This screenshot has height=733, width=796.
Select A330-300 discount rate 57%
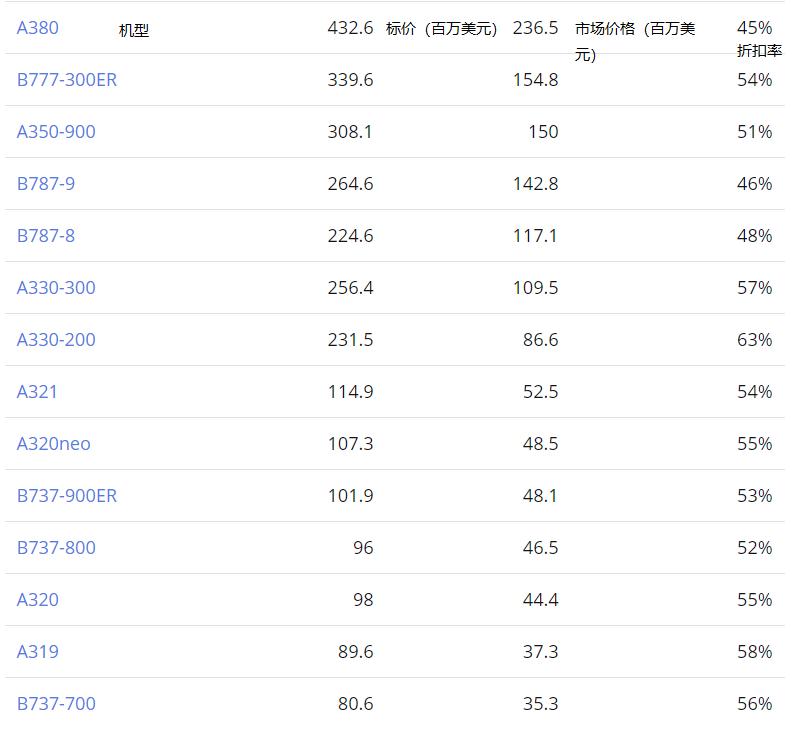754,288
